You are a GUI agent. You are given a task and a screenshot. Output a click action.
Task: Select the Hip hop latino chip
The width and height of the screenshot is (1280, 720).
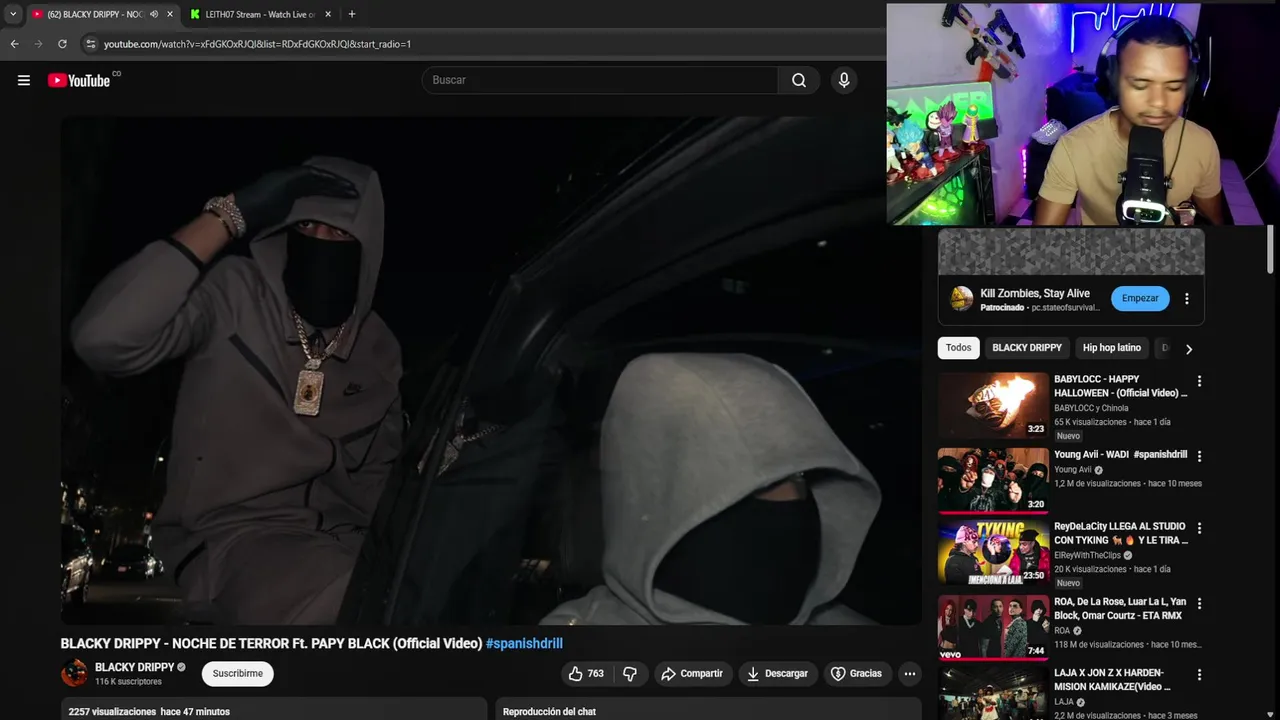pyautogui.click(x=1112, y=348)
